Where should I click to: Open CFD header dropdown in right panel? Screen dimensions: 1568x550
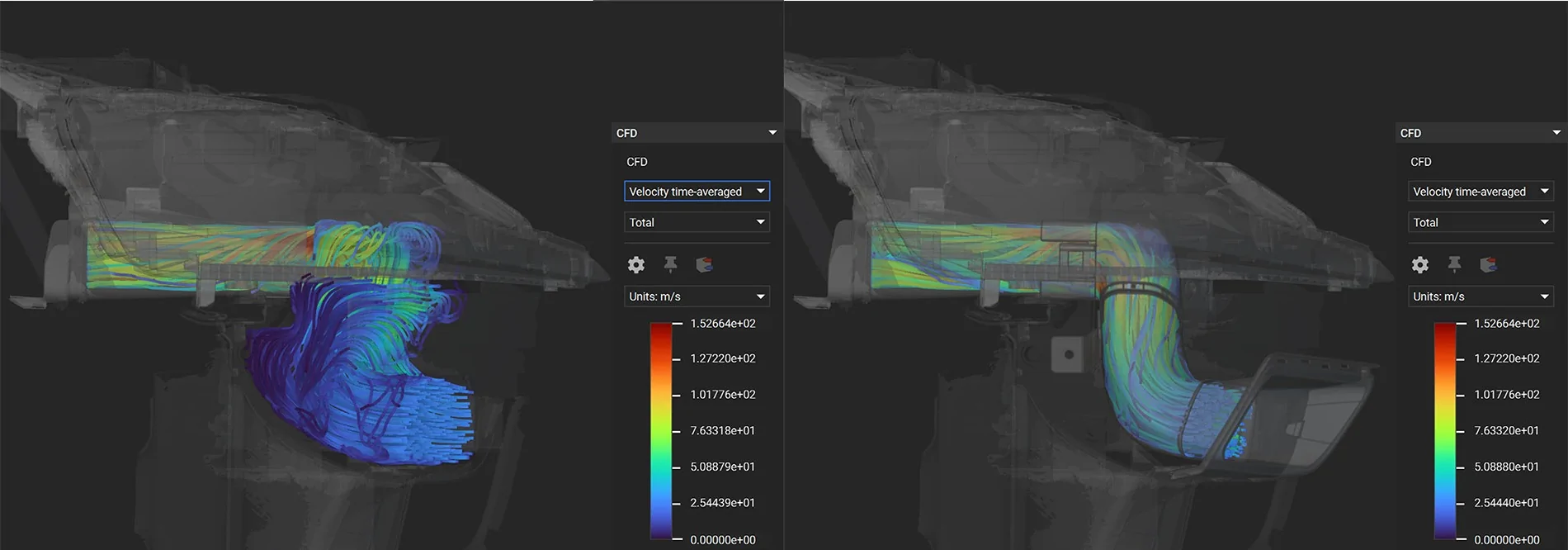[x=1480, y=133]
